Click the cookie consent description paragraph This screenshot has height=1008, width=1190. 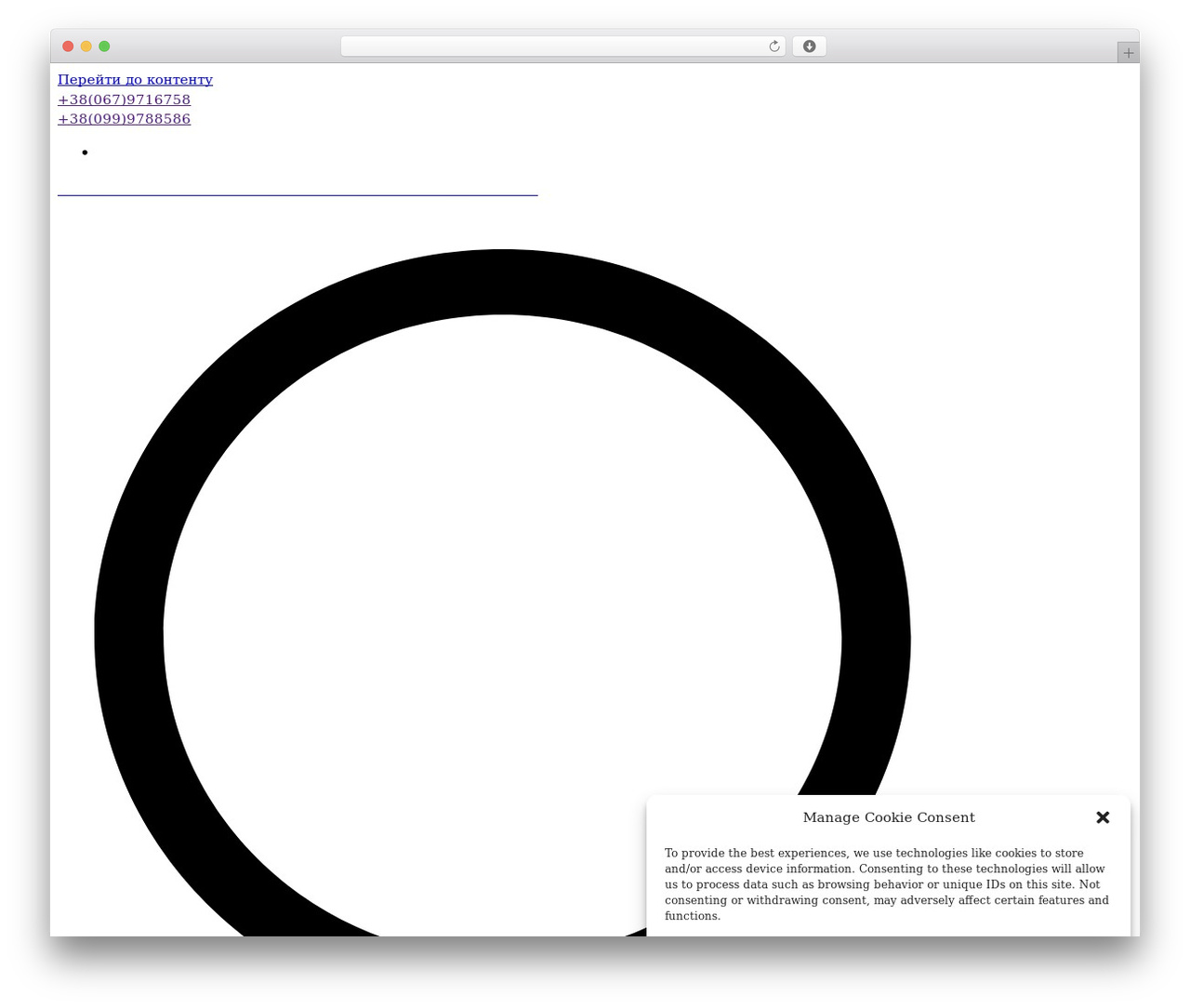pos(888,884)
